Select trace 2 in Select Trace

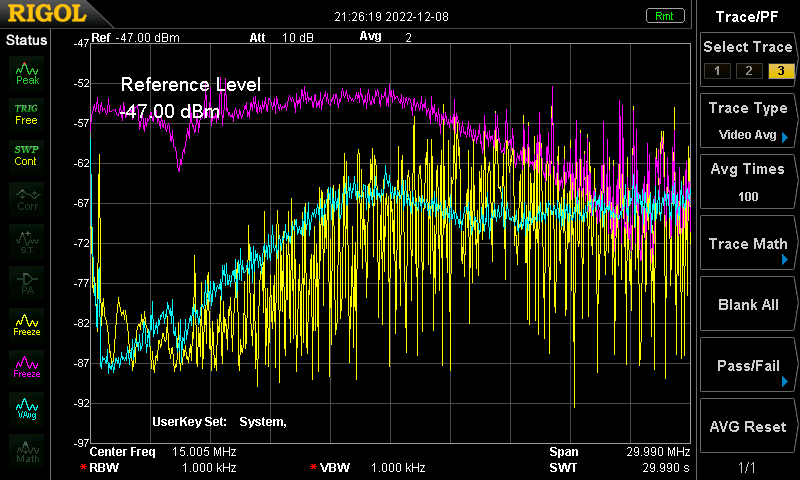click(x=747, y=70)
